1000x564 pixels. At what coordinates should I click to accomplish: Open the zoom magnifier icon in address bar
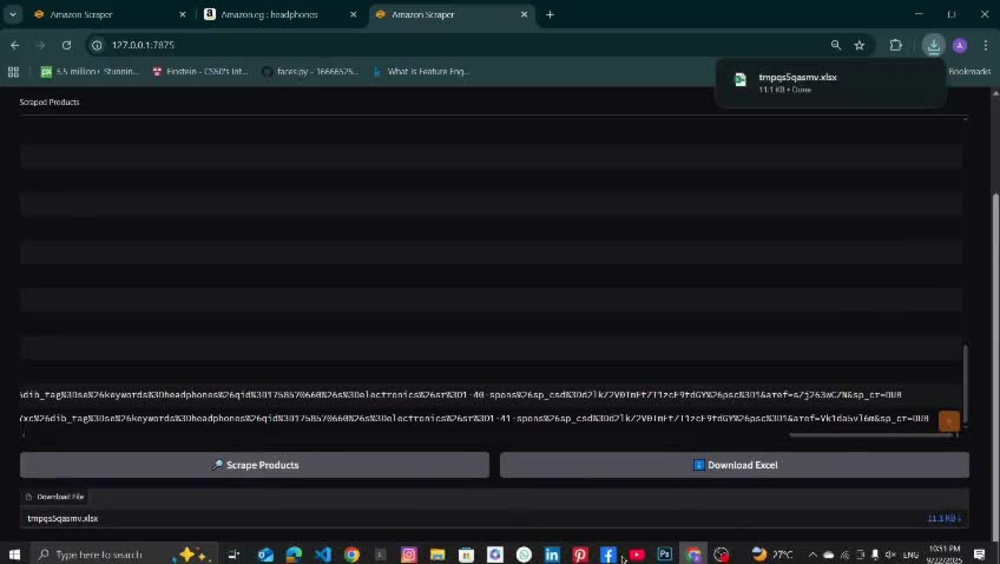pos(835,45)
